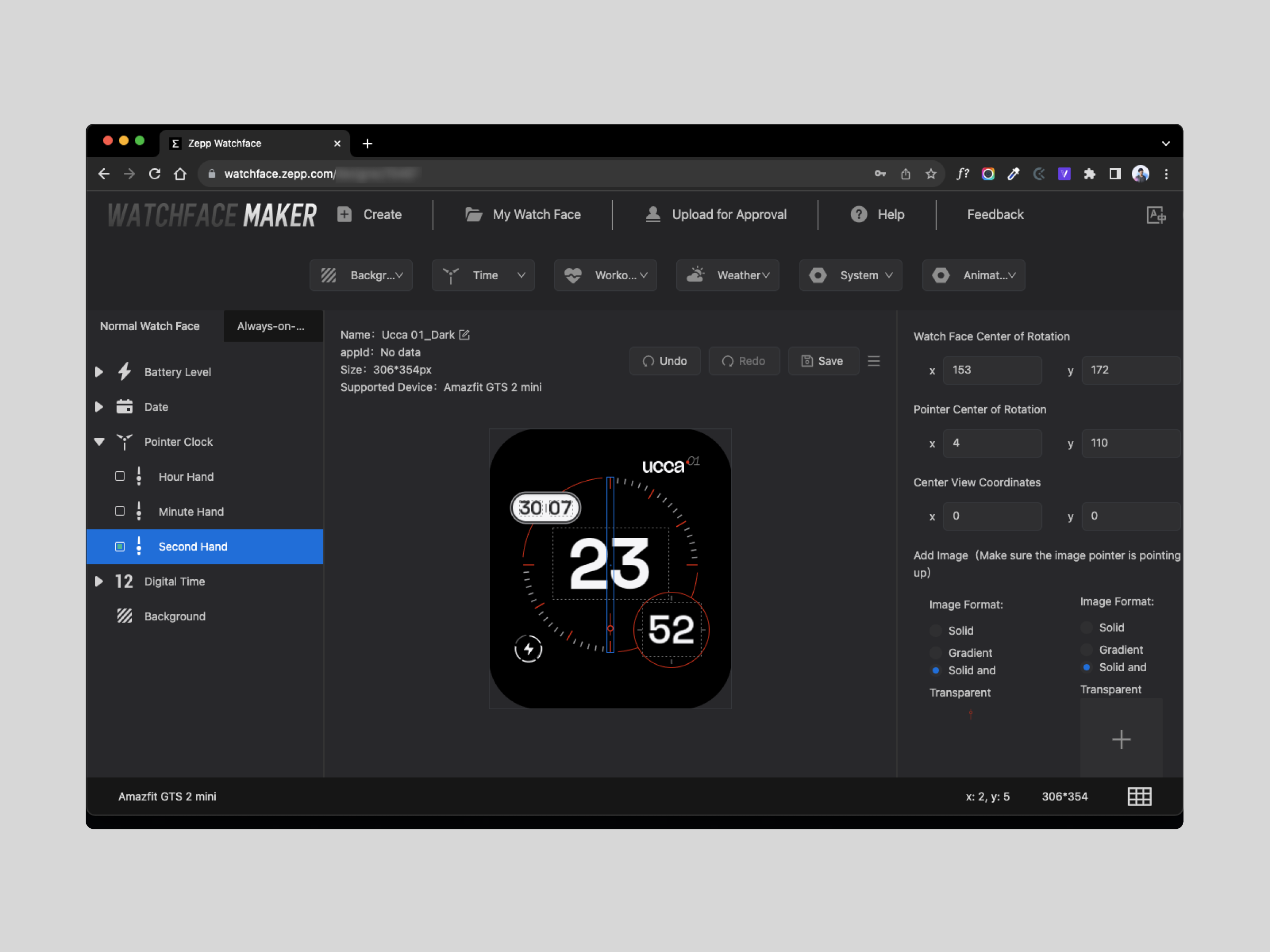Open the language translate icon
The image size is (1270, 952).
(x=1155, y=215)
